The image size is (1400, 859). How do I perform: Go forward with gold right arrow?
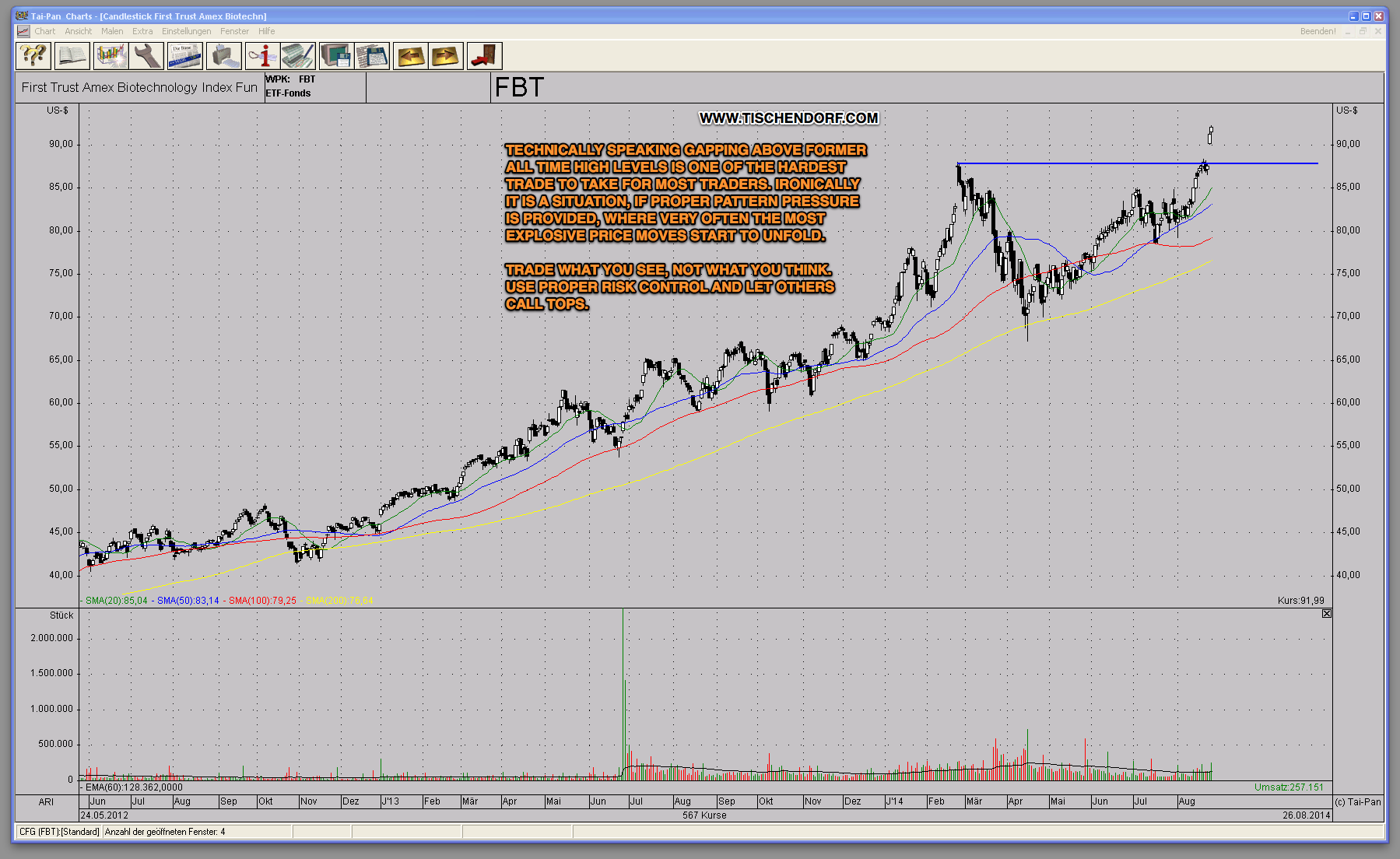tap(446, 56)
